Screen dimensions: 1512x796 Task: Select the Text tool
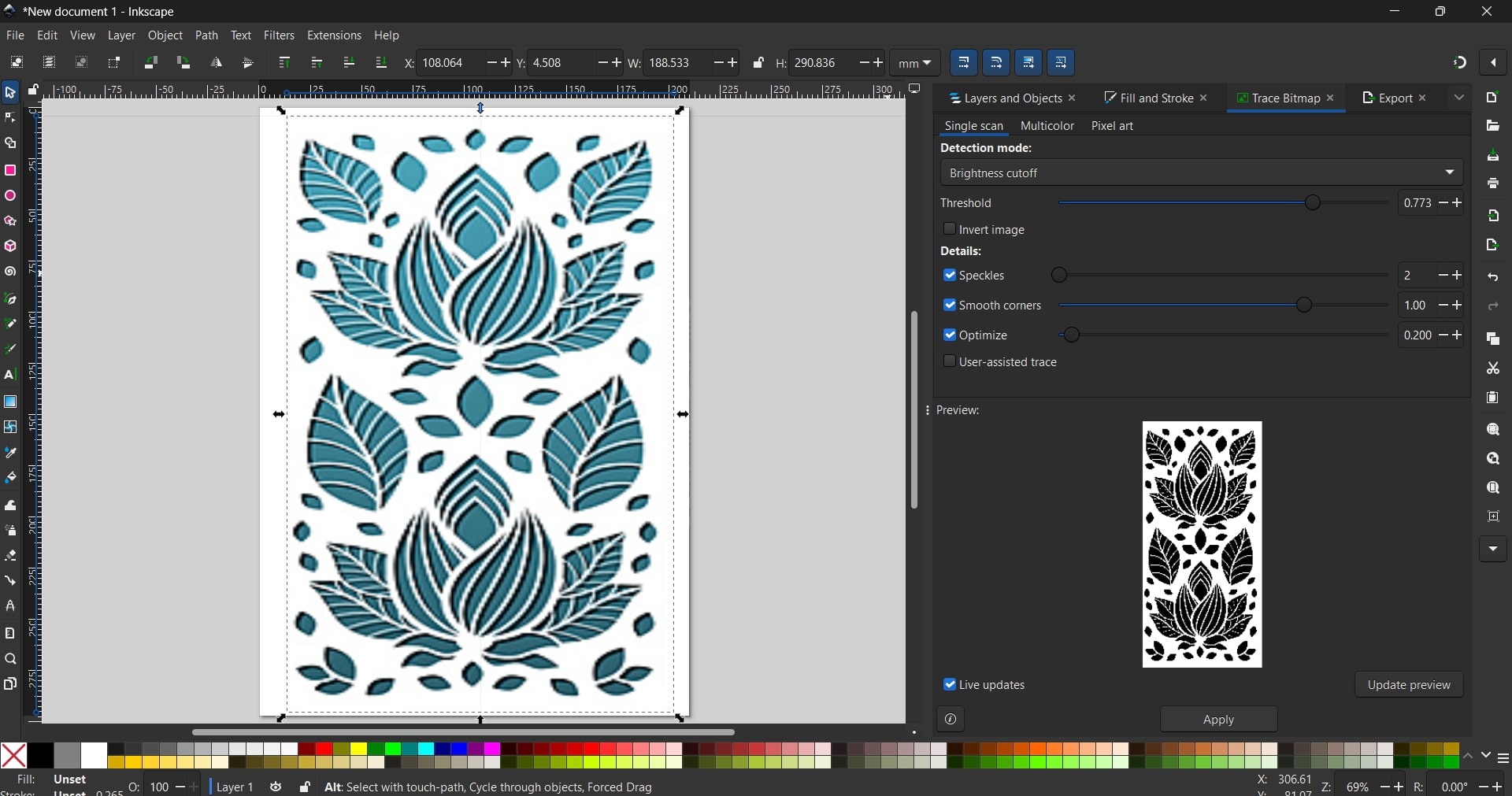pos(10,375)
